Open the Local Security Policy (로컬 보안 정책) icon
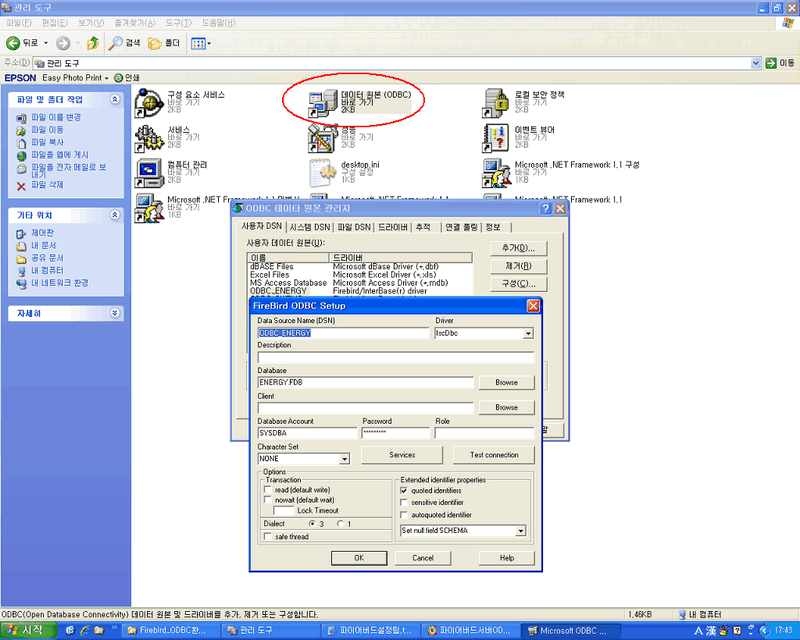 tap(496, 103)
